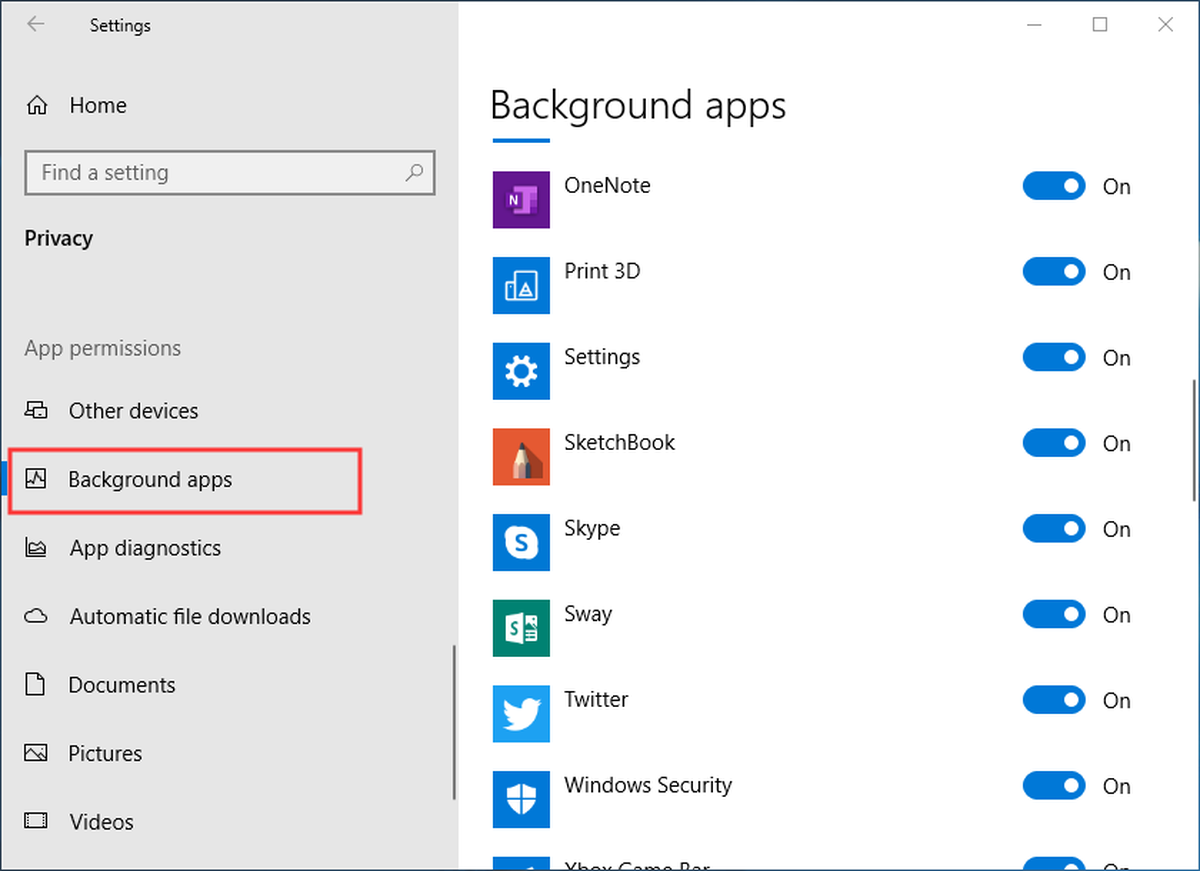
Task: Toggle Print 3D background permission
Action: pos(1054,272)
